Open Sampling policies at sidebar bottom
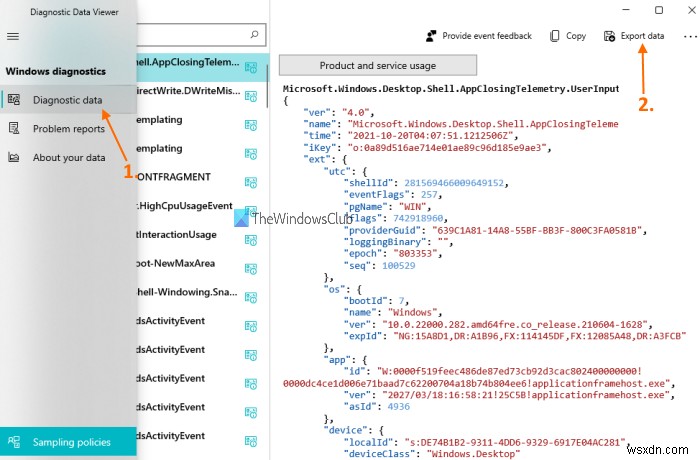This screenshot has width=700, height=460. tap(70, 441)
